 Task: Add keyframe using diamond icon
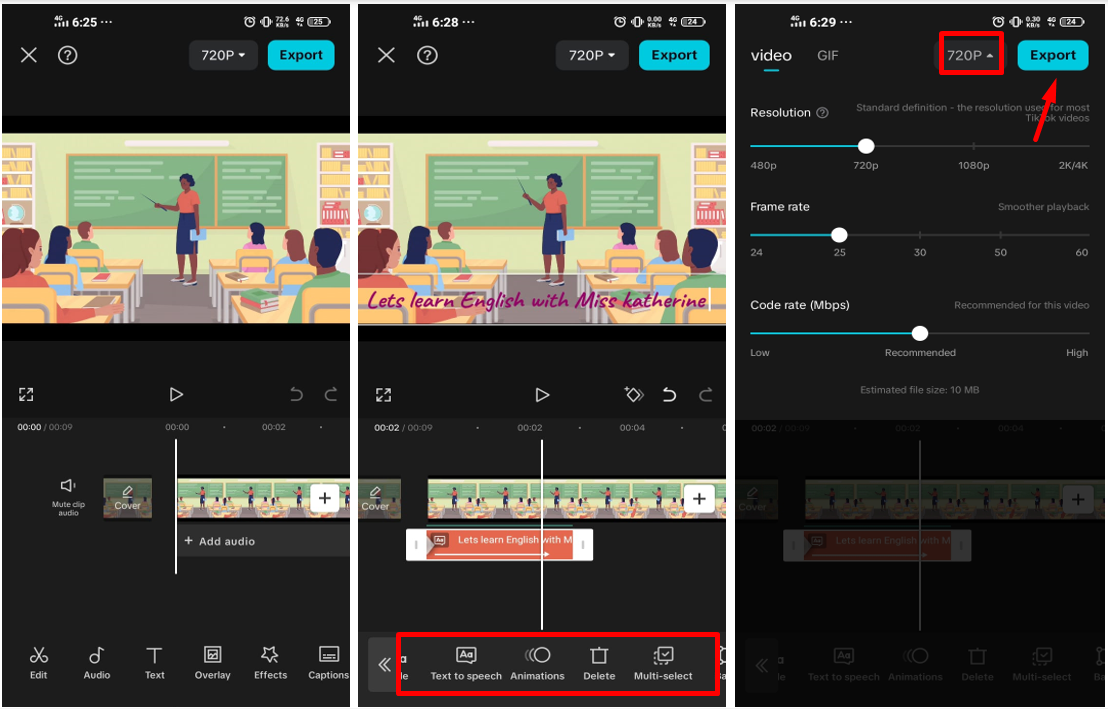click(634, 394)
